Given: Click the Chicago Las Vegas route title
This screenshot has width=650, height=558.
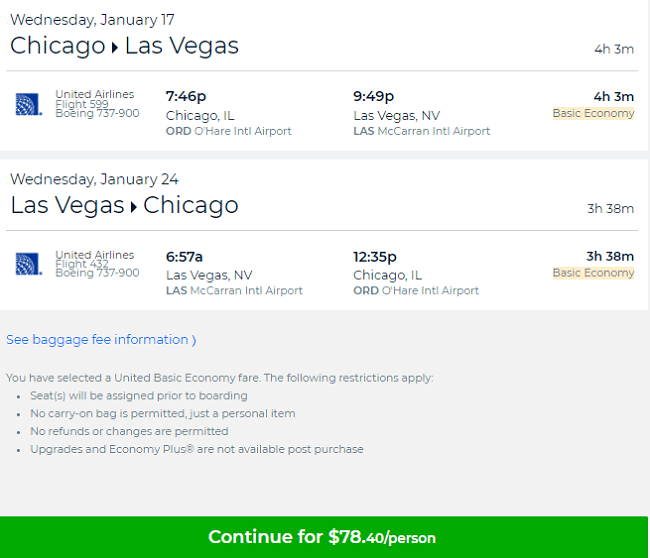Looking at the screenshot, I should pyautogui.click(x=124, y=46).
